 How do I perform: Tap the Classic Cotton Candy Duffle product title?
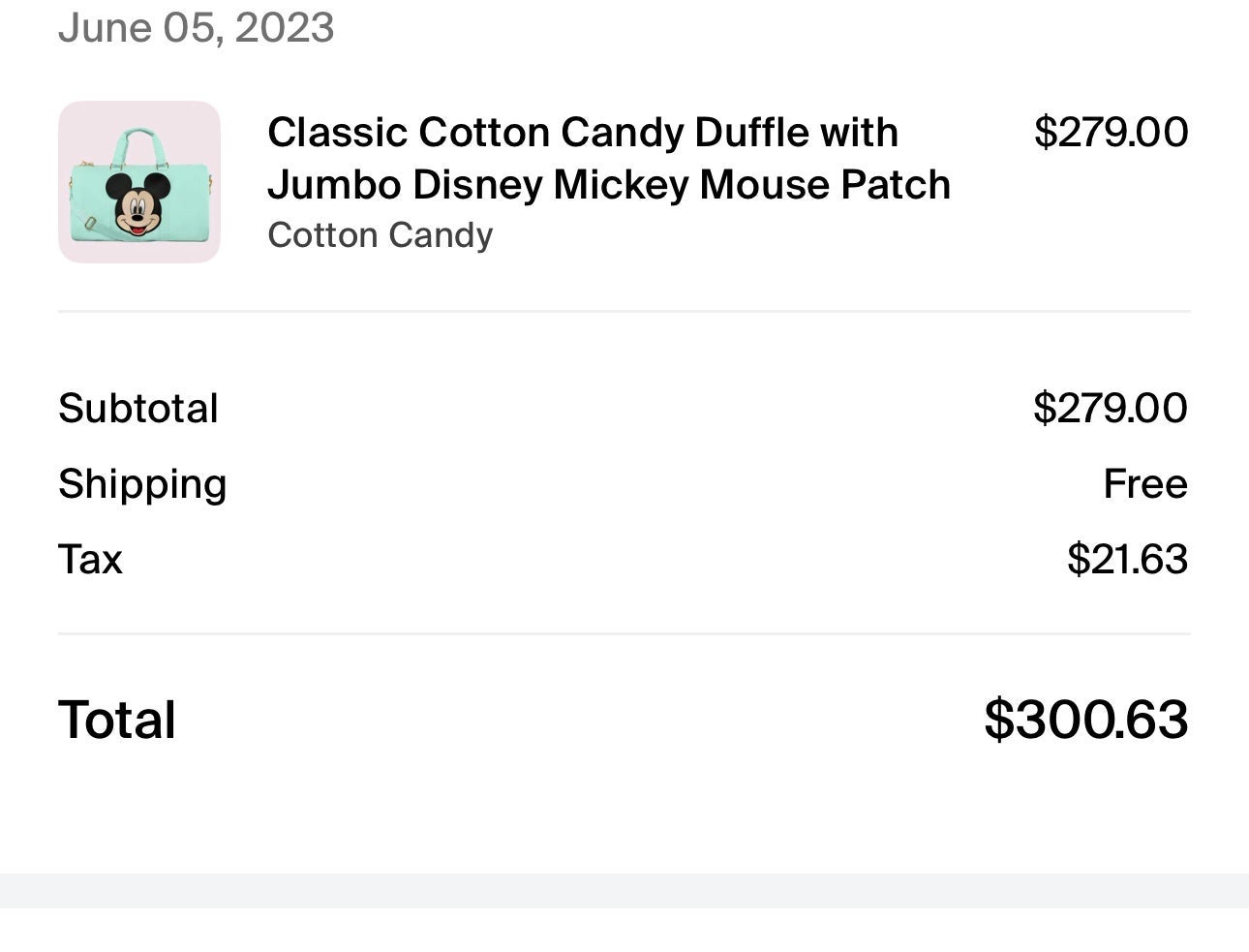(609, 159)
